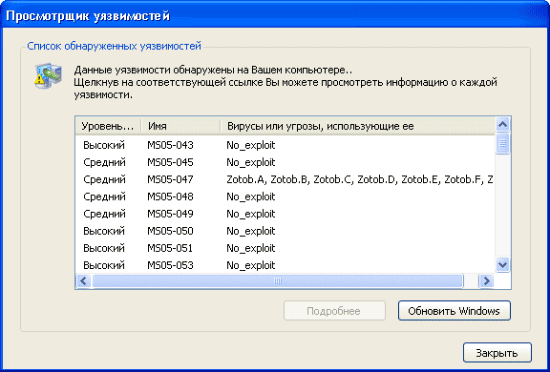Viewport: 550px width, 372px height.
Task: Click the horizontal scrollbar thumb
Action: [277, 280]
